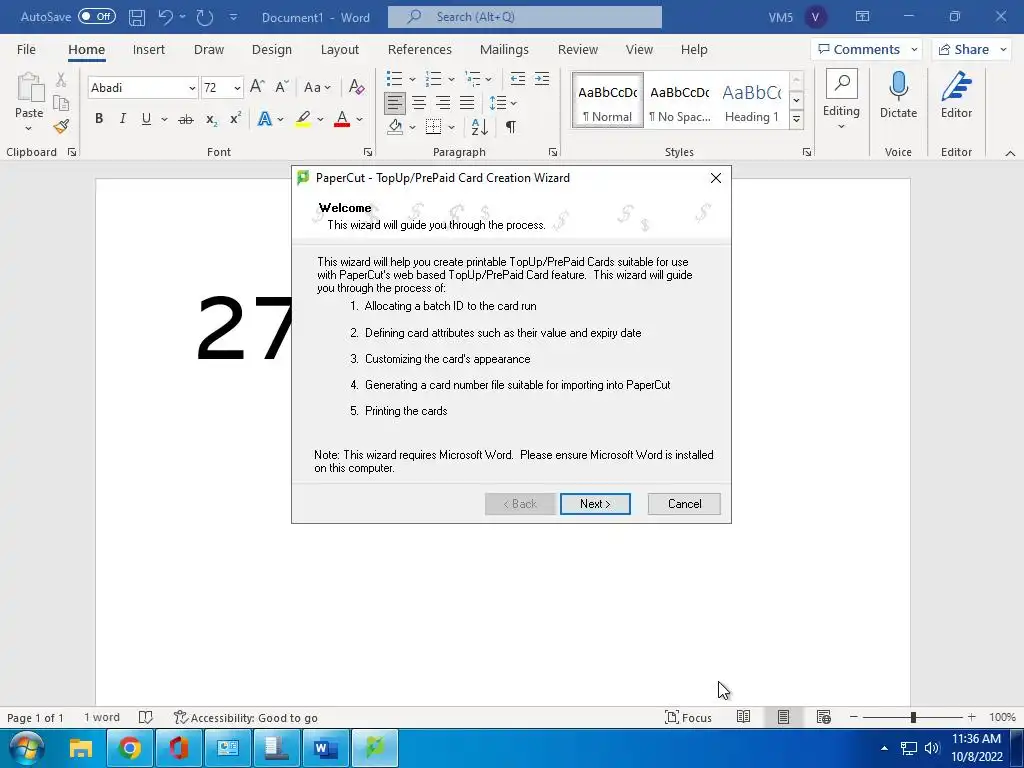Apply Strikethrough to text
This screenshot has height=768, width=1024.
tap(186, 119)
